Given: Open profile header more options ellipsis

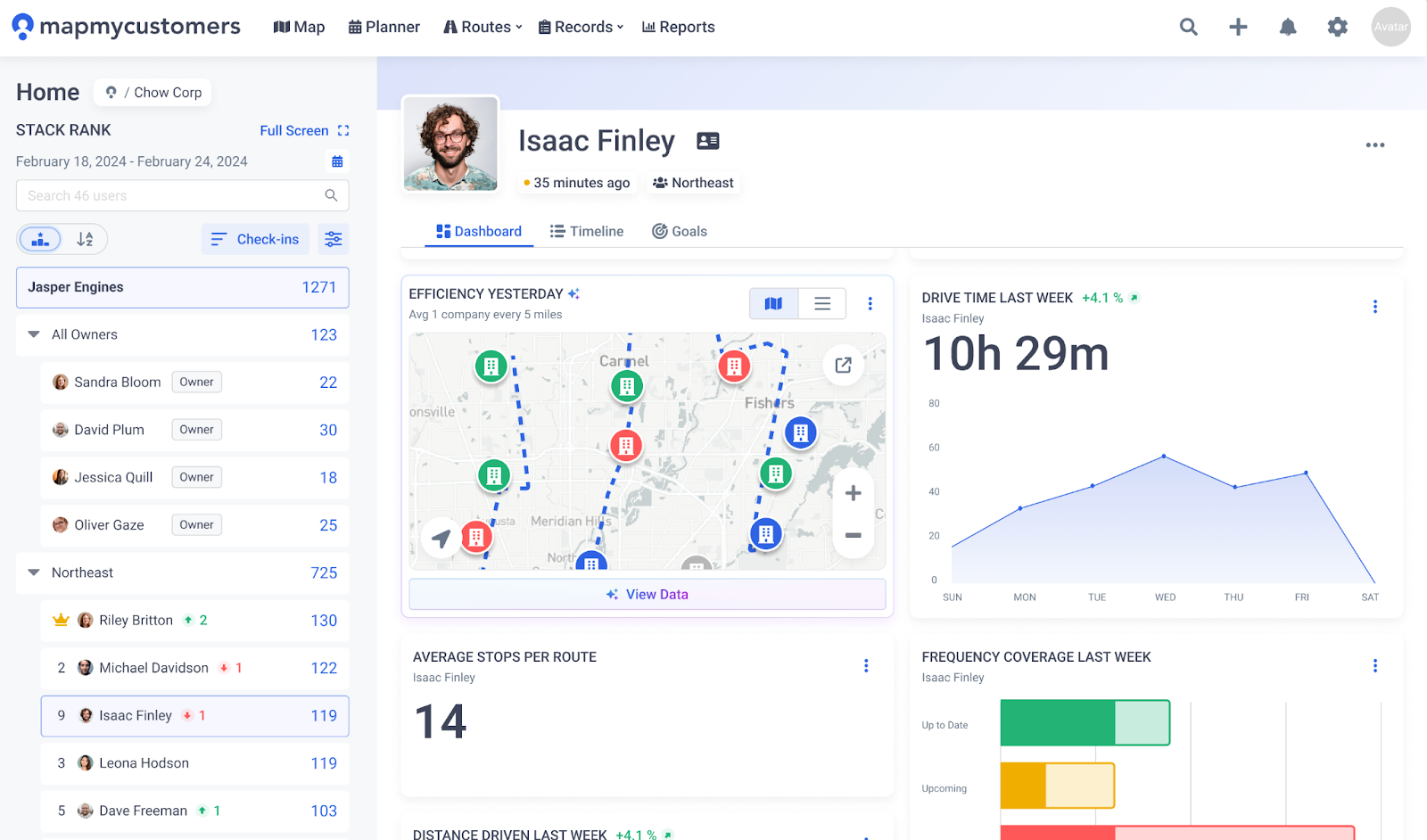Looking at the screenshot, I should pyautogui.click(x=1375, y=144).
